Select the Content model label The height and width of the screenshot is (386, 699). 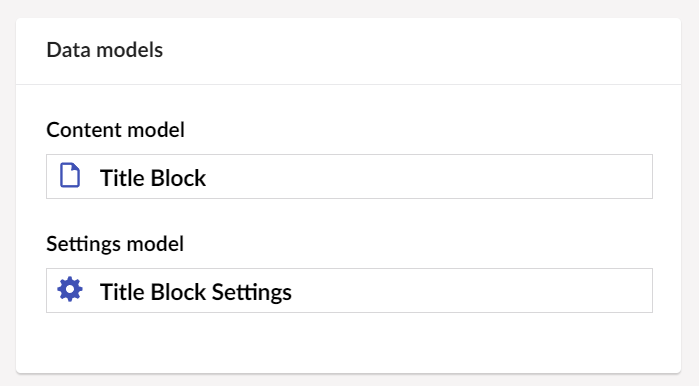[115, 130]
